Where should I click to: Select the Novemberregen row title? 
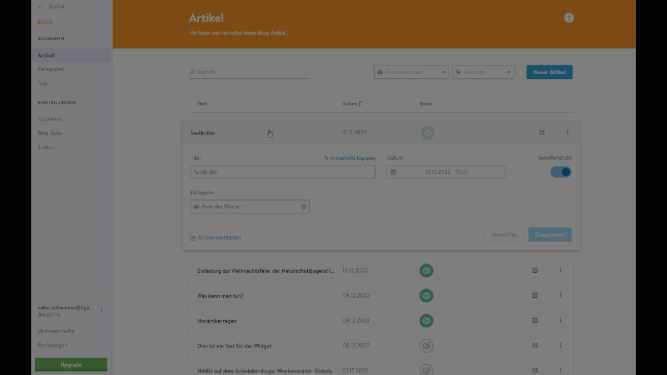click(x=217, y=321)
